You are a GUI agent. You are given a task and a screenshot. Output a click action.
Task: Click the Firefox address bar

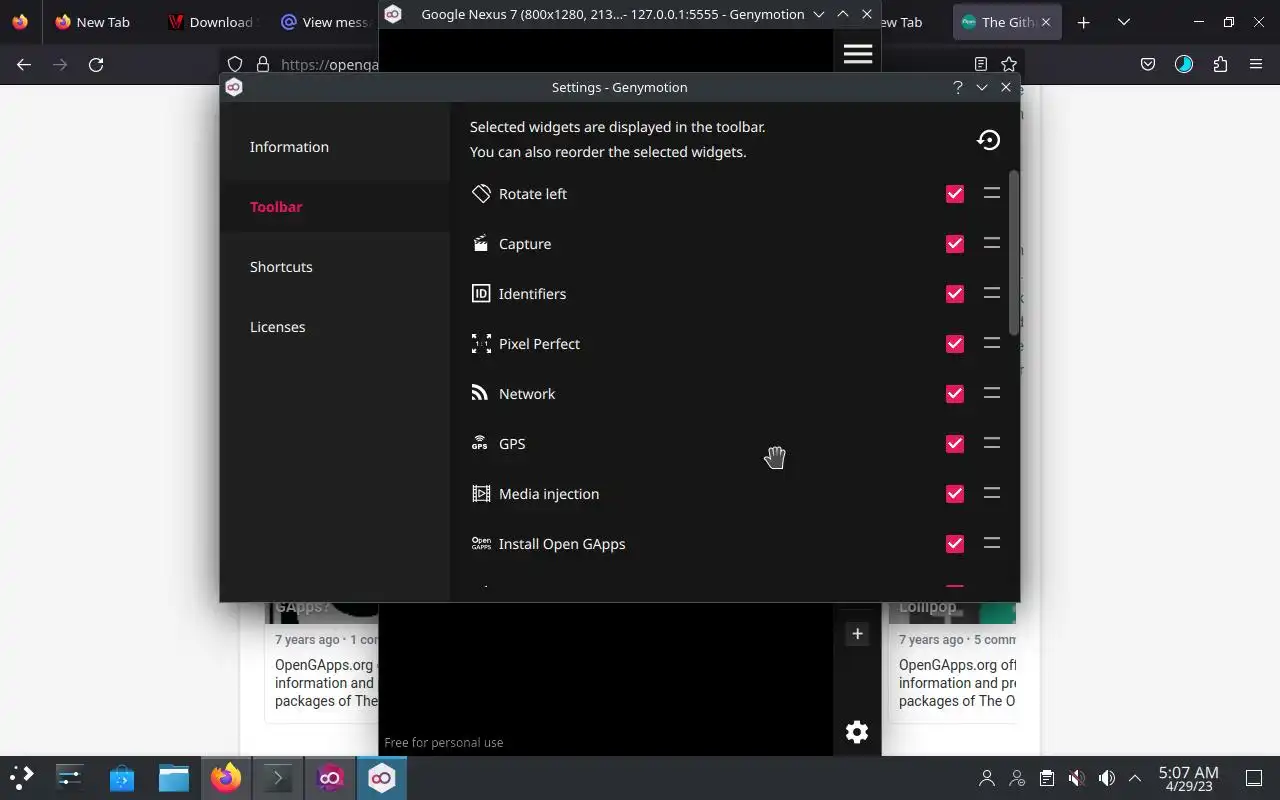[330, 64]
